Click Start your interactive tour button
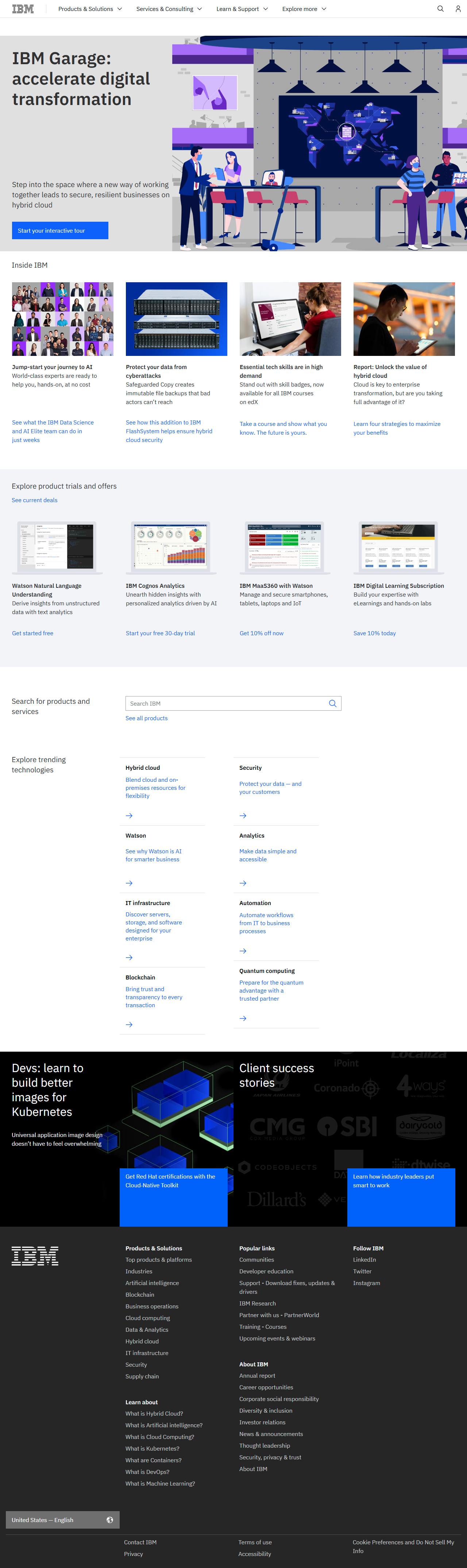 [60, 230]
